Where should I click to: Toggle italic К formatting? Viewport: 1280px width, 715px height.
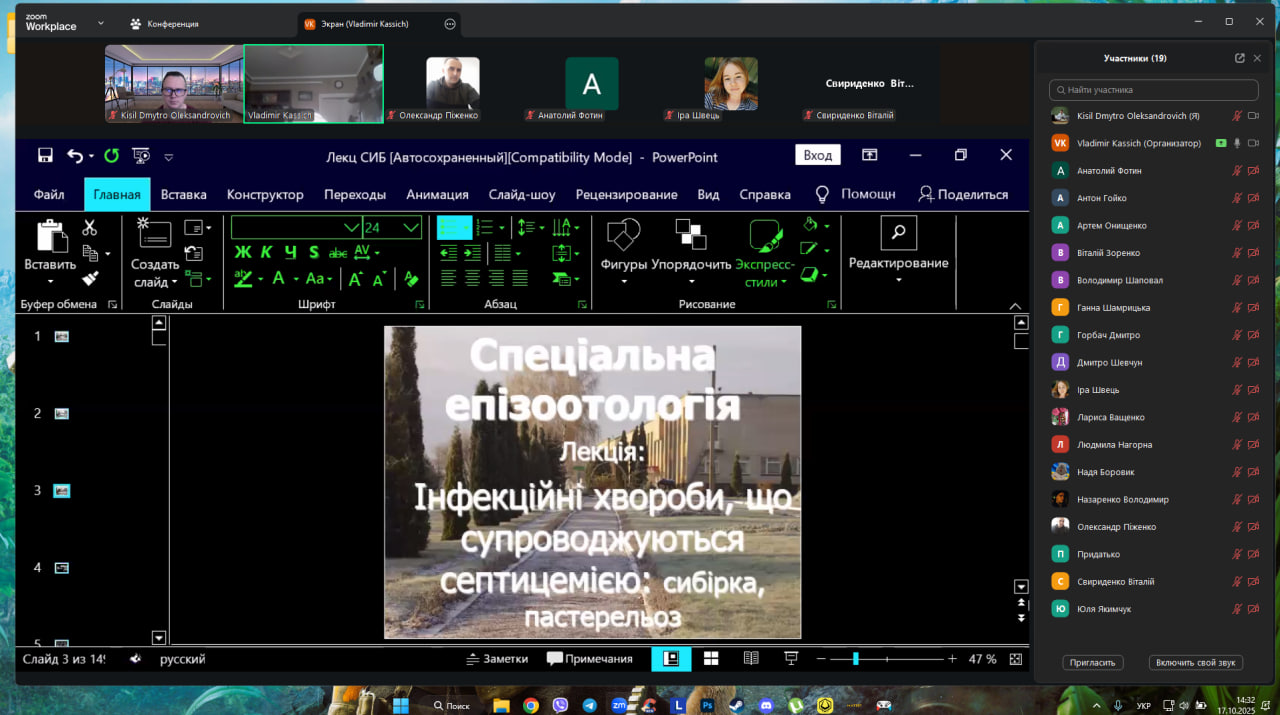[x=267, y=253]
